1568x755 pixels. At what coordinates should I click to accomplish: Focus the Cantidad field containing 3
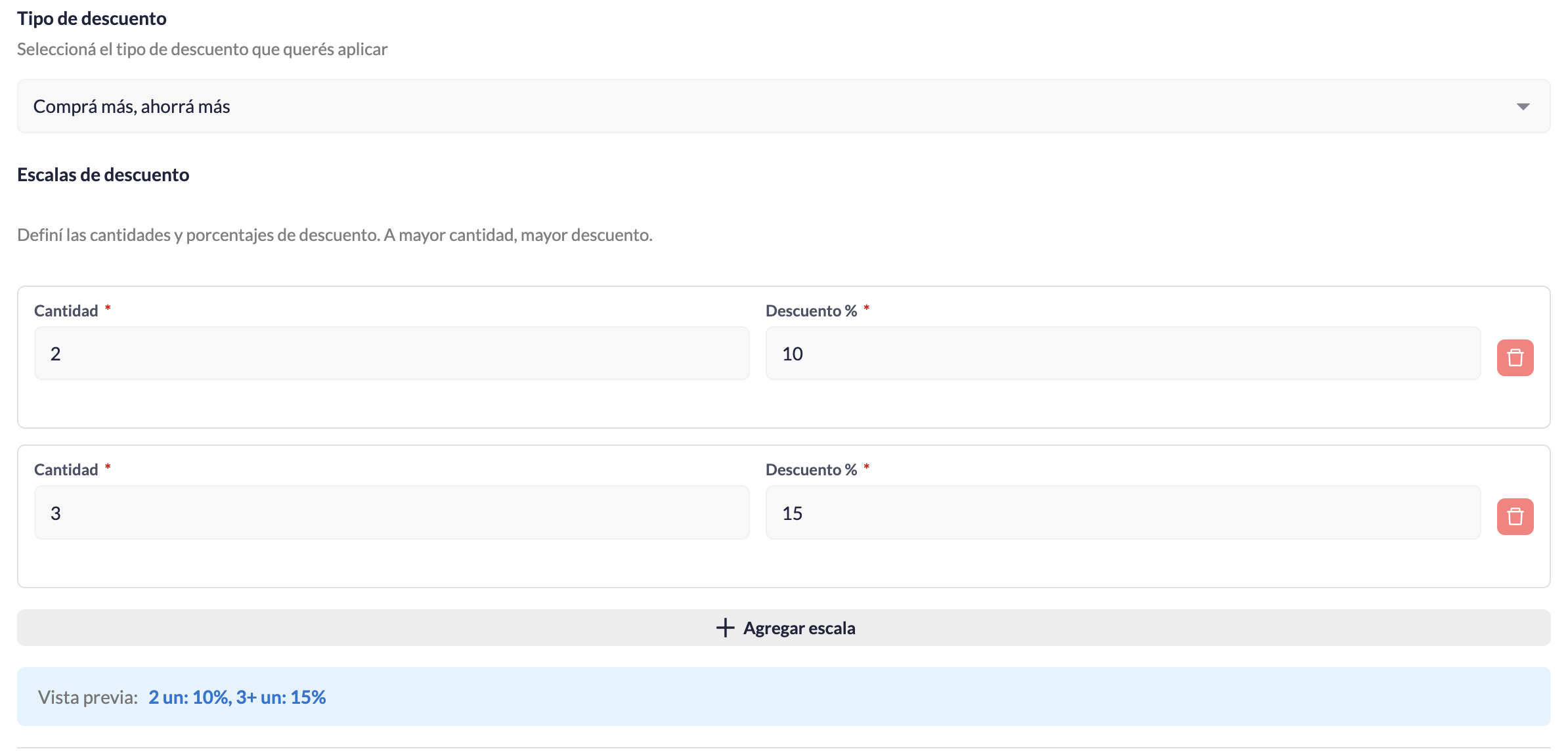pyautogui.click(x=391, y=513)
